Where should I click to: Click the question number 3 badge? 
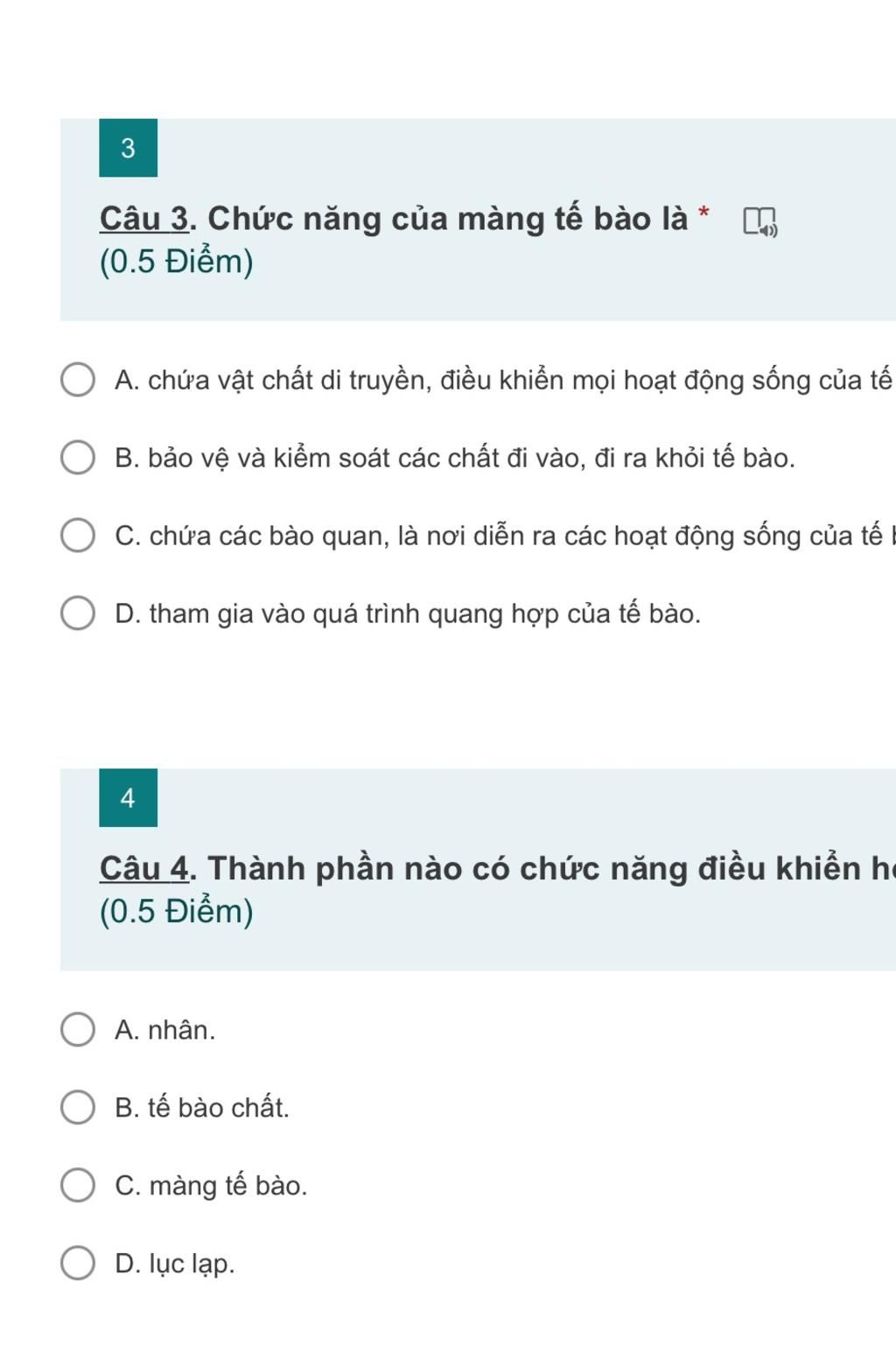coord(129,148)
